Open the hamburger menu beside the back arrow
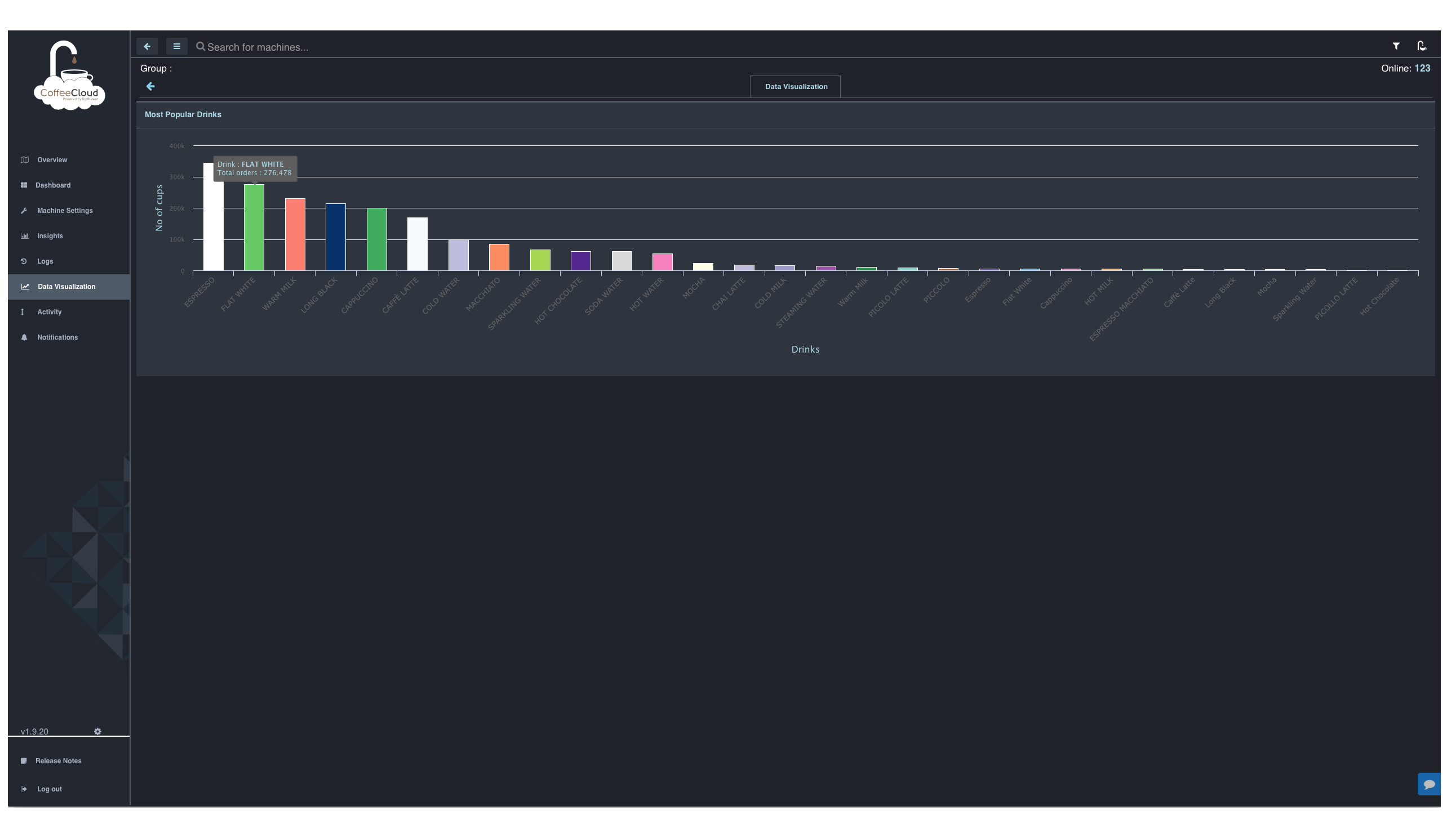 [176, 46]
